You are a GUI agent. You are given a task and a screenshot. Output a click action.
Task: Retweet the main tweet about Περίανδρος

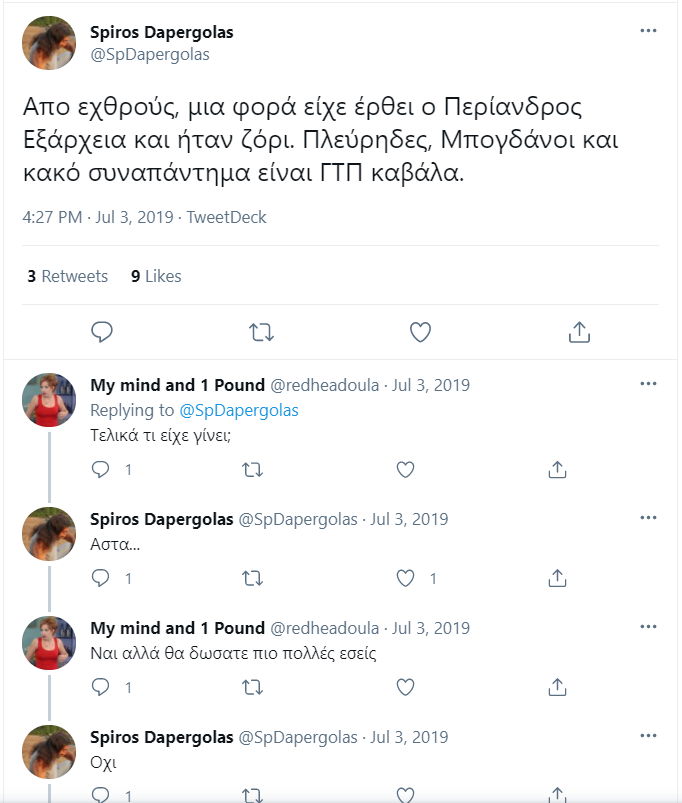(x=261, y=332)
